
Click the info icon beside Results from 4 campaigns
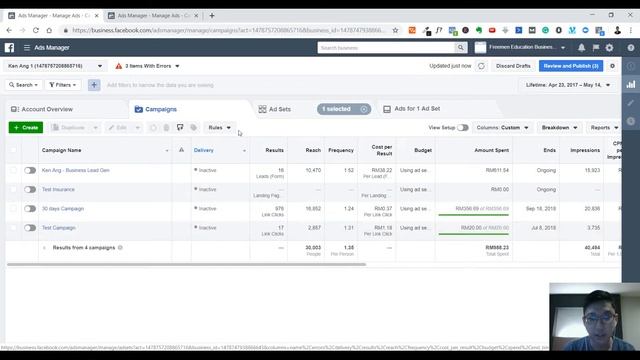120,248
